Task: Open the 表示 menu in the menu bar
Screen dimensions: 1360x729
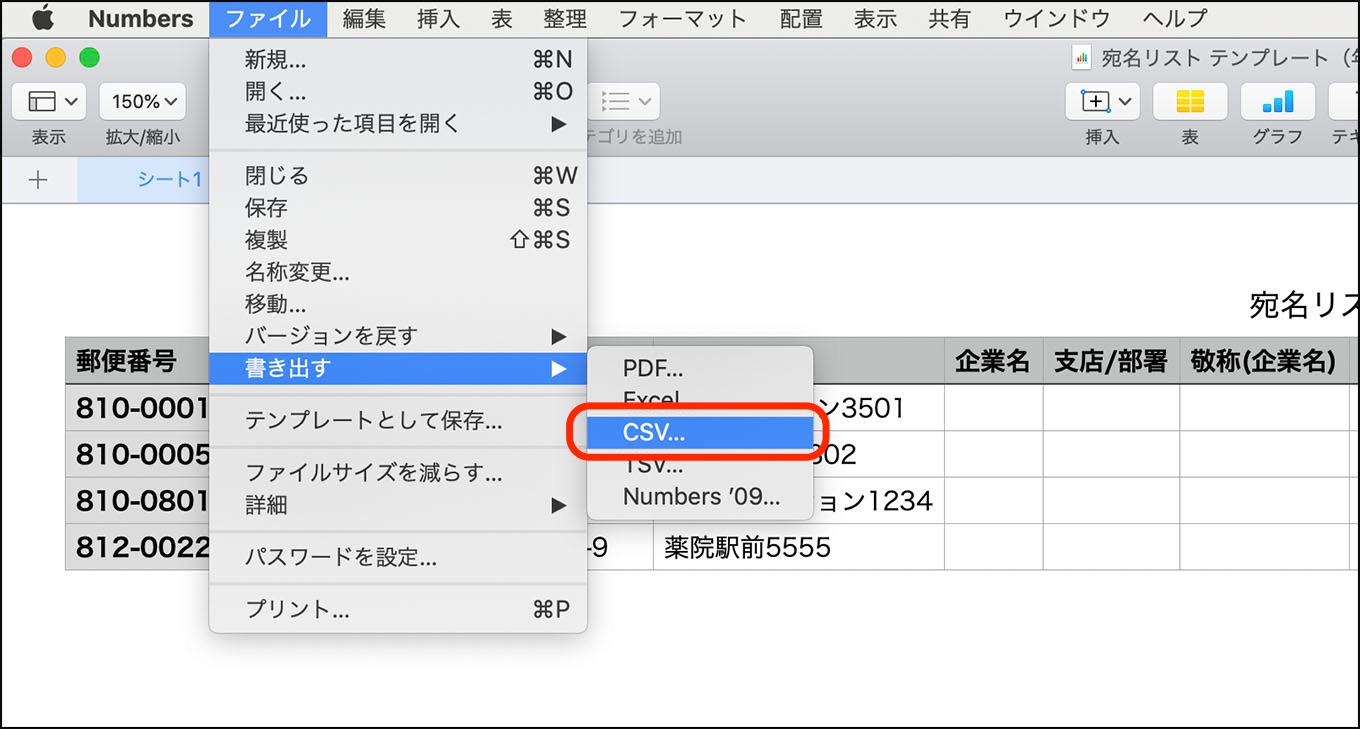Action: coord(875,18)
